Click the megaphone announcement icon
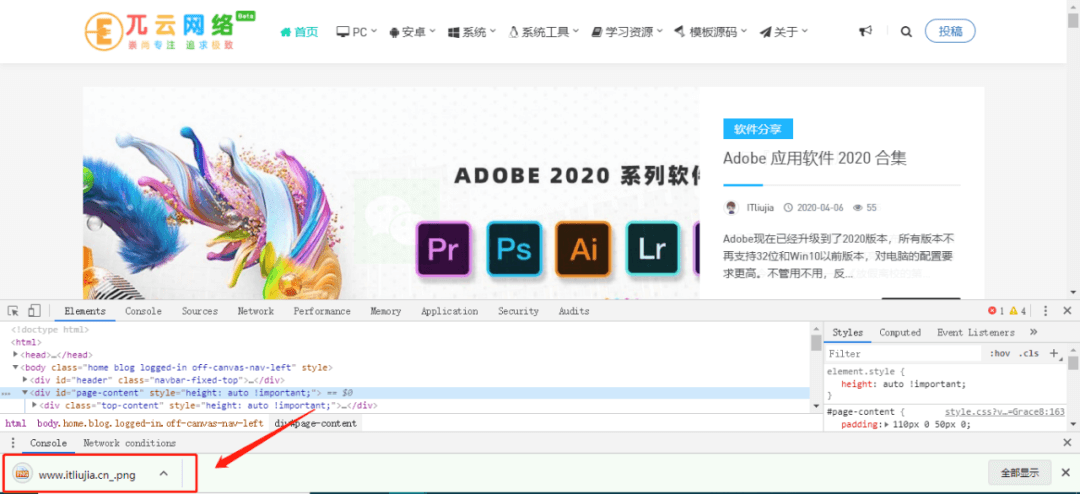 [x=866, y=31]
